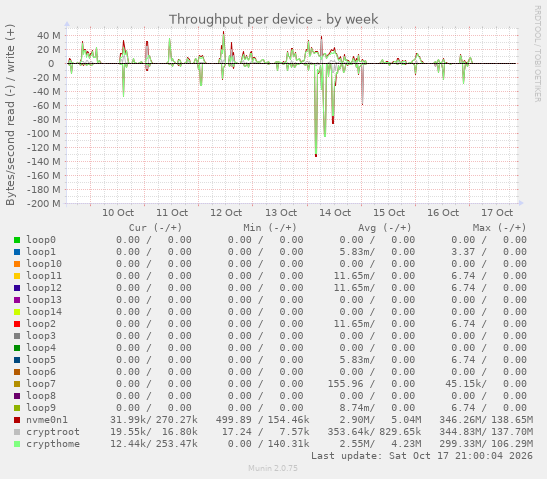Click the loop12 dark blue legend swatch
This screenshot has height=479, width=547.
[17, 288]
